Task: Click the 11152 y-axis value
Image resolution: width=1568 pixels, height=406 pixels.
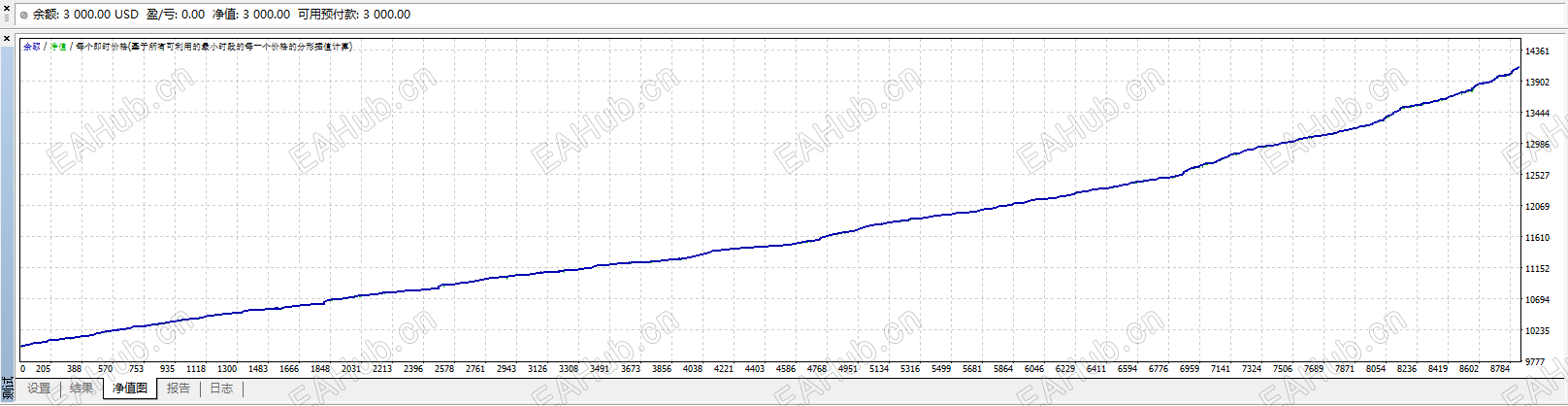Action: [1537, 269]
